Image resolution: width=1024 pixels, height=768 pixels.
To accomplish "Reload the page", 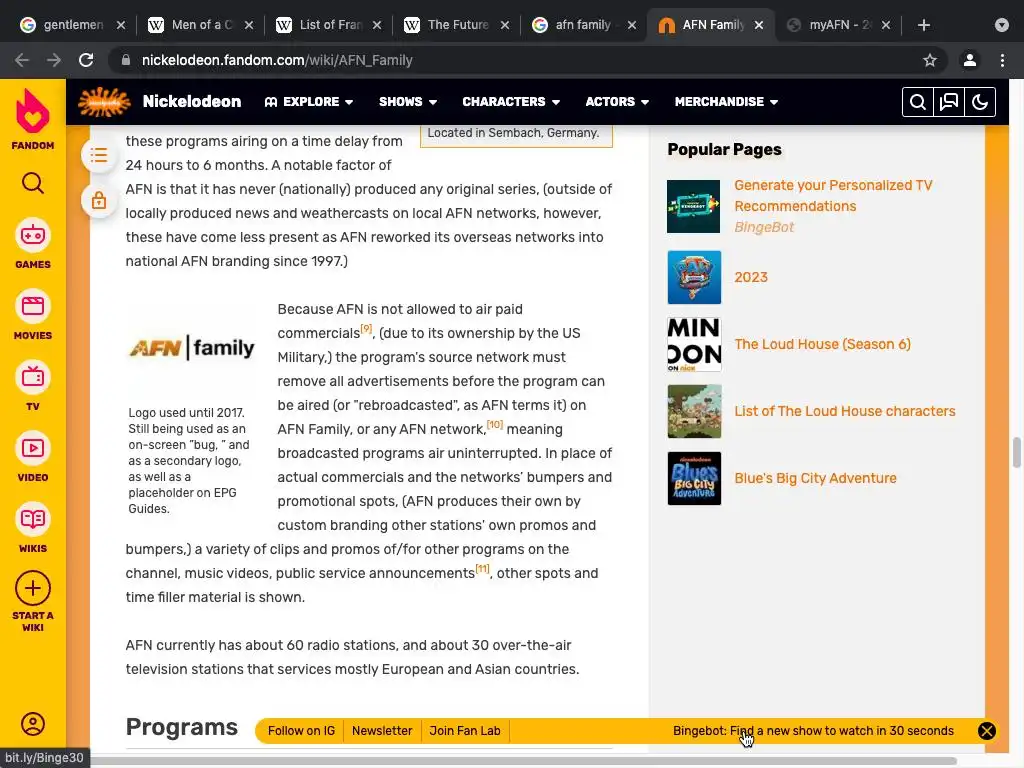I will click(x=86, y=60).
